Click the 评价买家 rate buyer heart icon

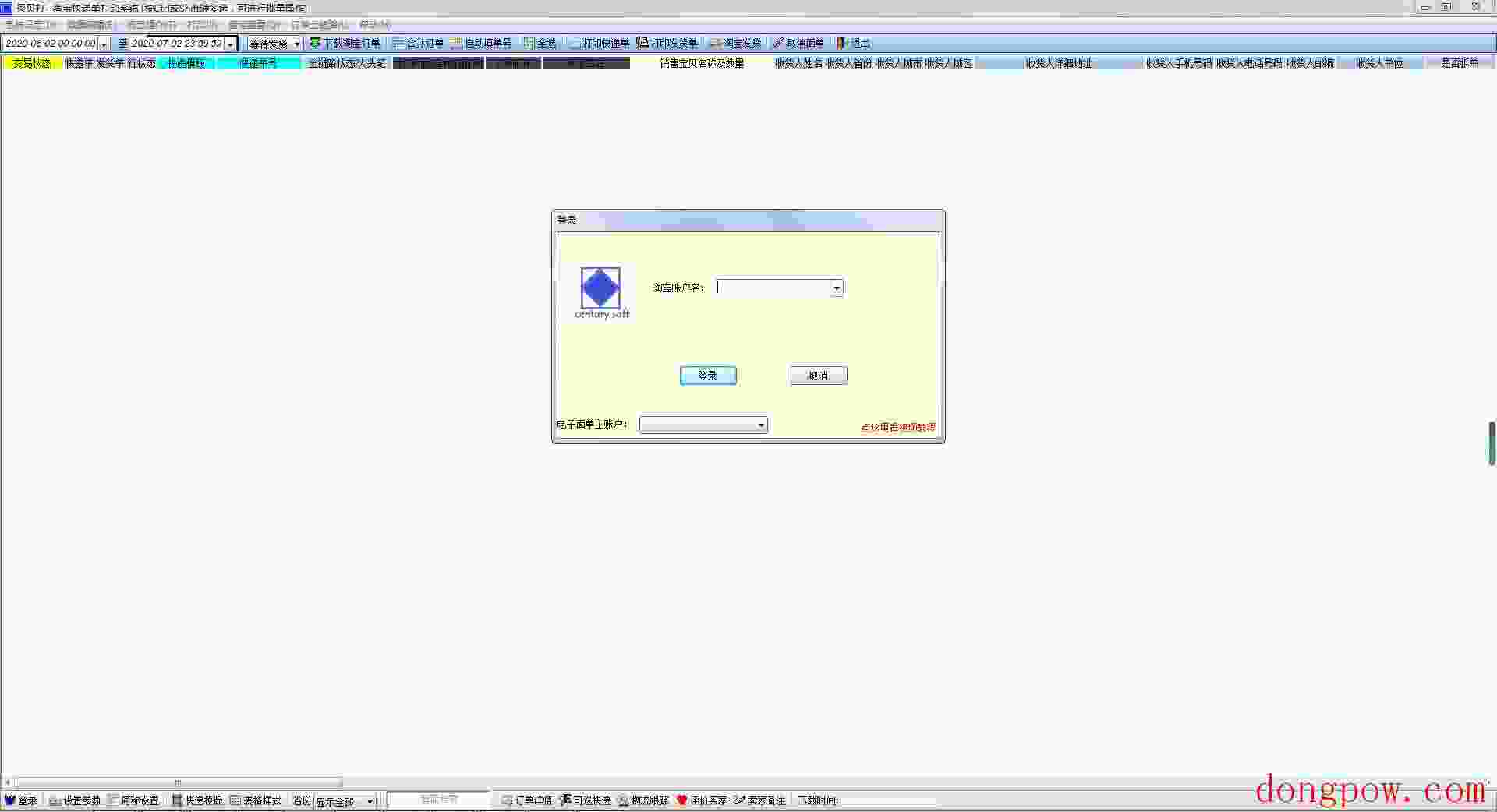coord(682,800)
